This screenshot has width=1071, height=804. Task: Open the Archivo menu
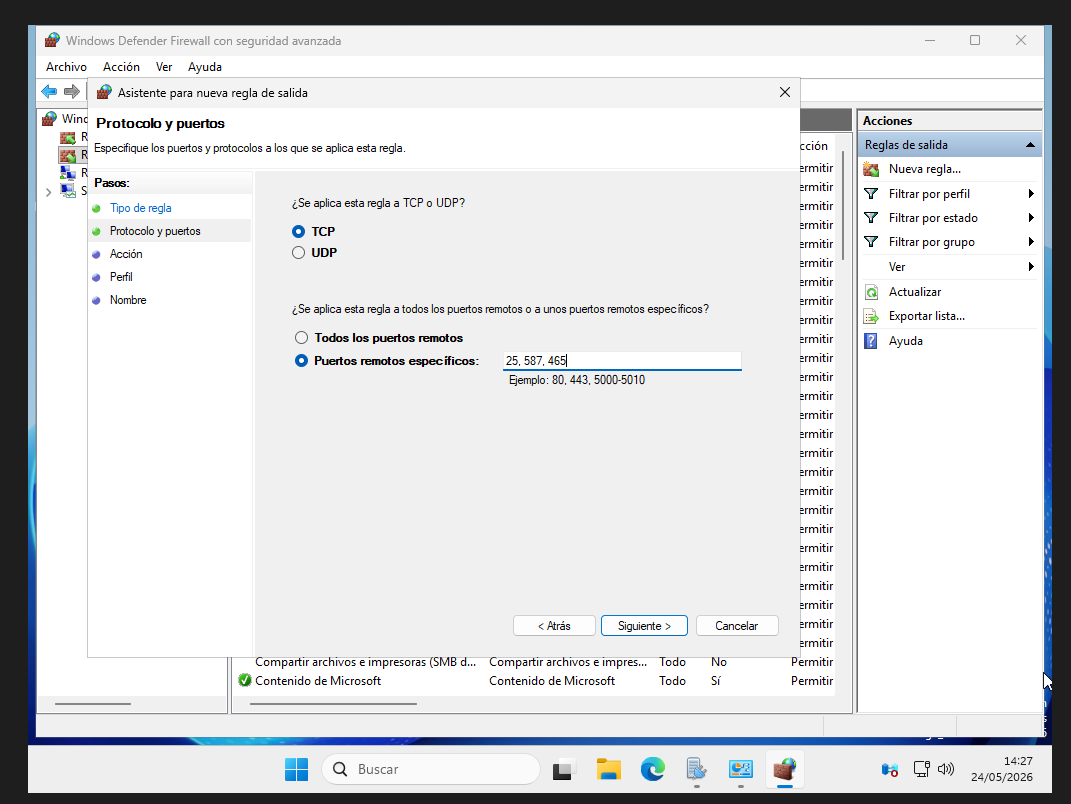(66, 67)
